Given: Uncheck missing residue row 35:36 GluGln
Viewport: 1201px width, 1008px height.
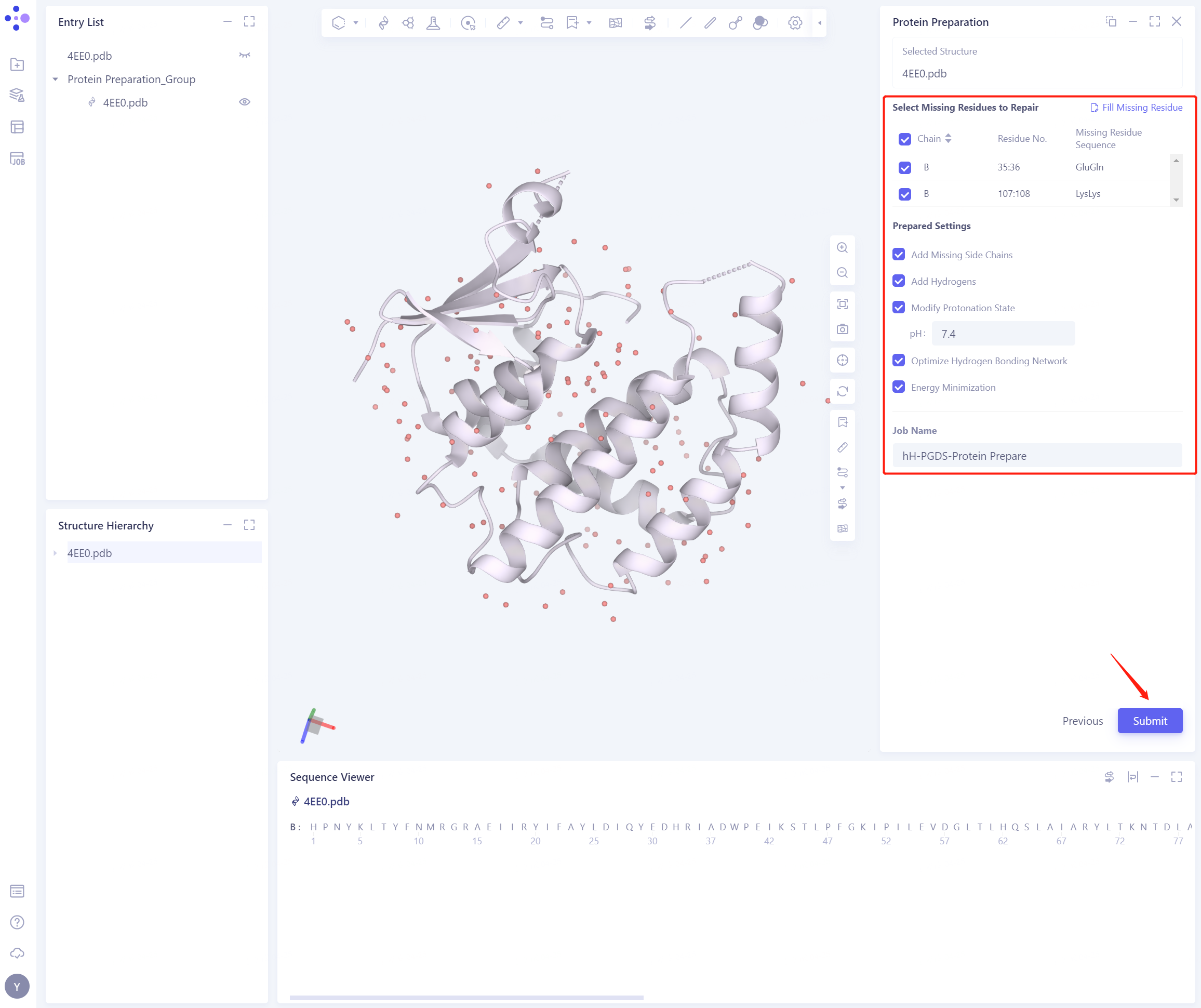Looking at the screenshot, I should [904, 168].
